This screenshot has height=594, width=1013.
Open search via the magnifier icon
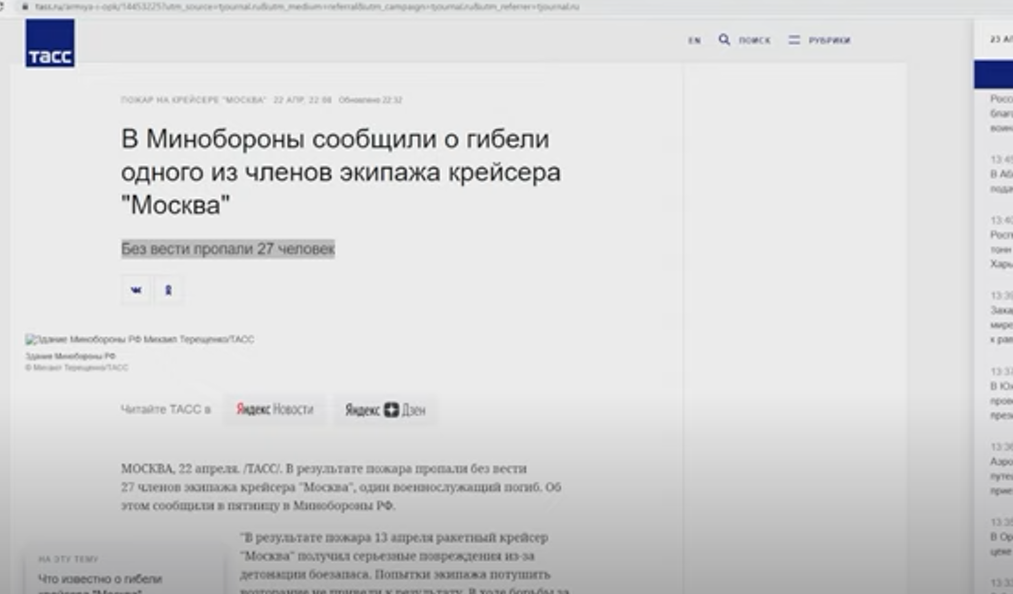click(x=724, y=40)
